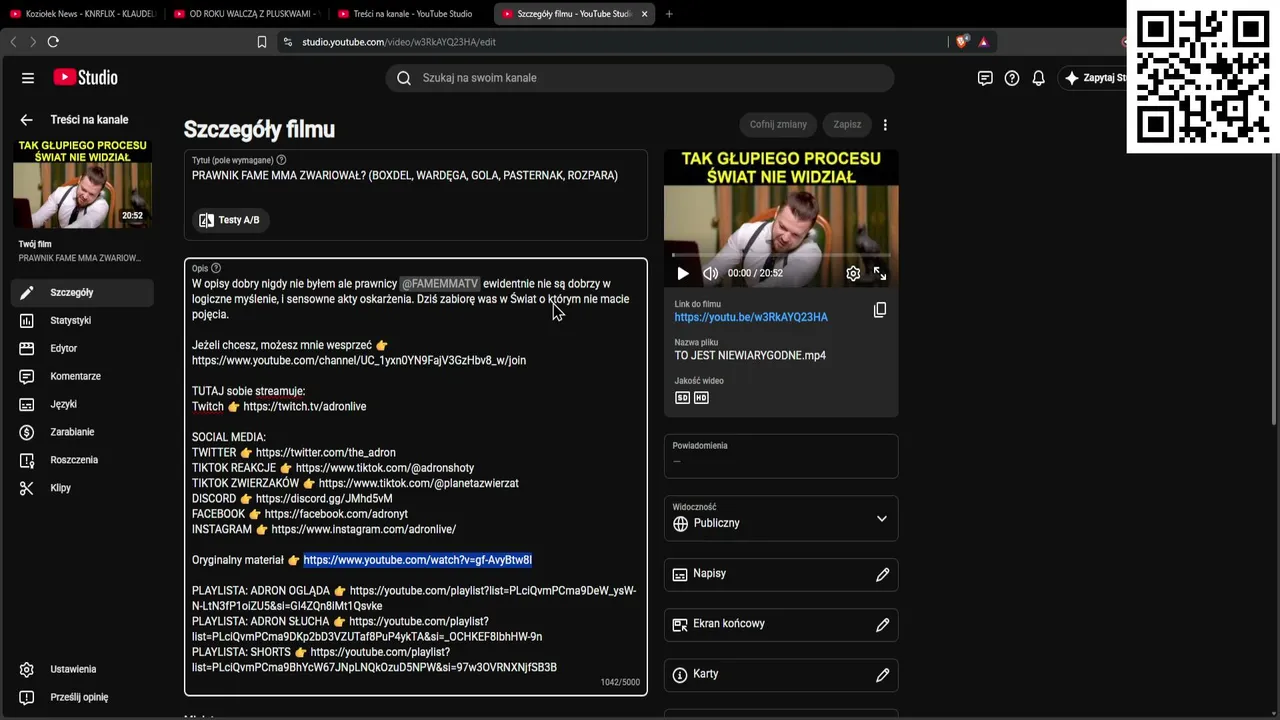The height and width of the screenshot is (720, 1280).
Task: Open a new browser tab
Action: click(669, 14)
